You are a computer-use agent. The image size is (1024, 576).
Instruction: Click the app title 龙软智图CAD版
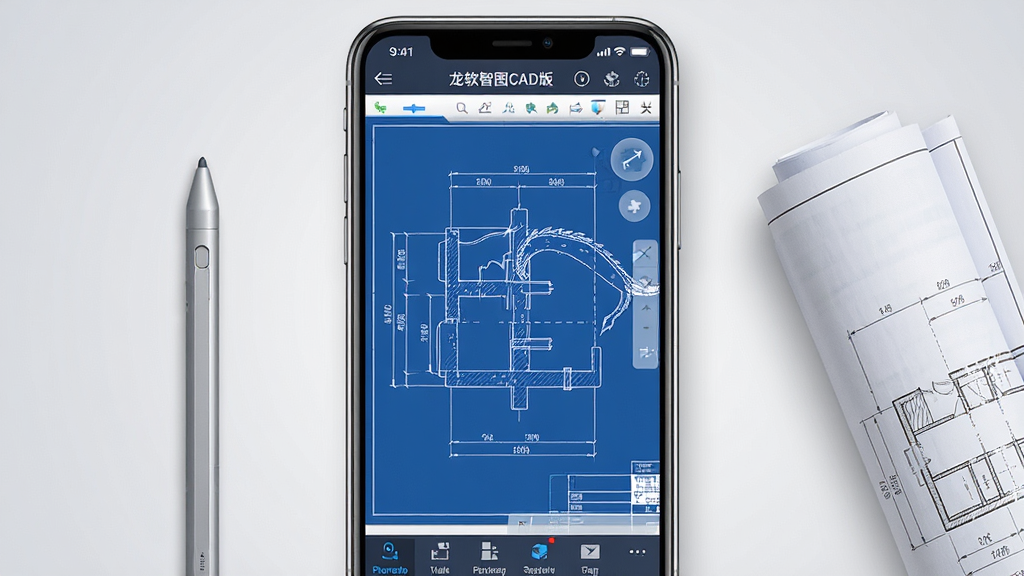click(x=501, y=79)
